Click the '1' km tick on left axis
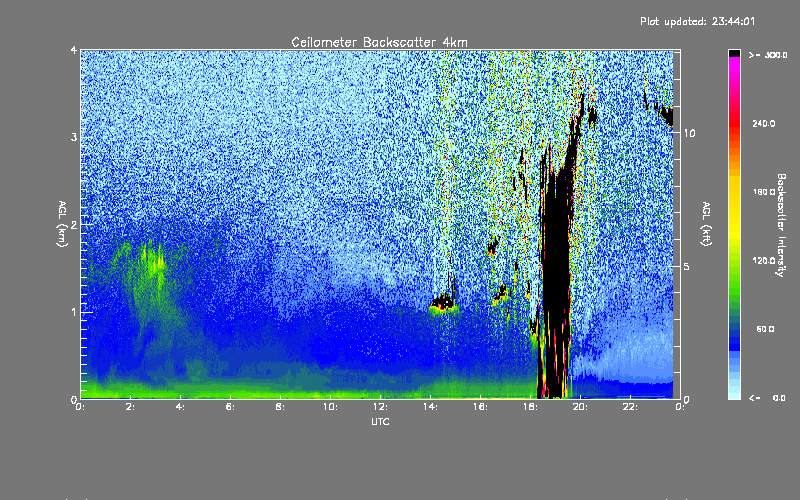Viewport: 800px width, 500px height. 74,312
